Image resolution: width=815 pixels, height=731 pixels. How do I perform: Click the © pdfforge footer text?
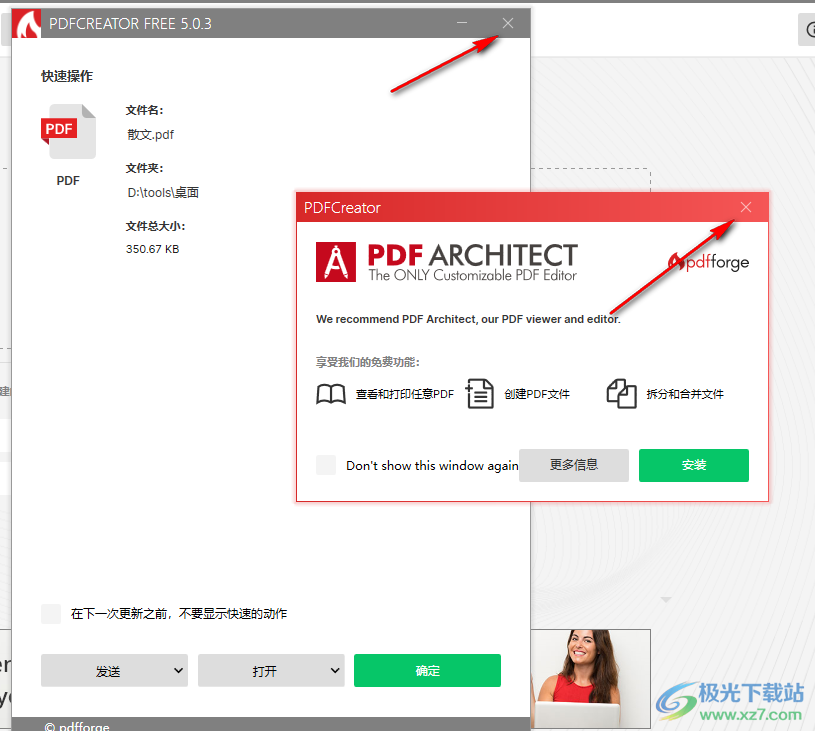[77, 726]
